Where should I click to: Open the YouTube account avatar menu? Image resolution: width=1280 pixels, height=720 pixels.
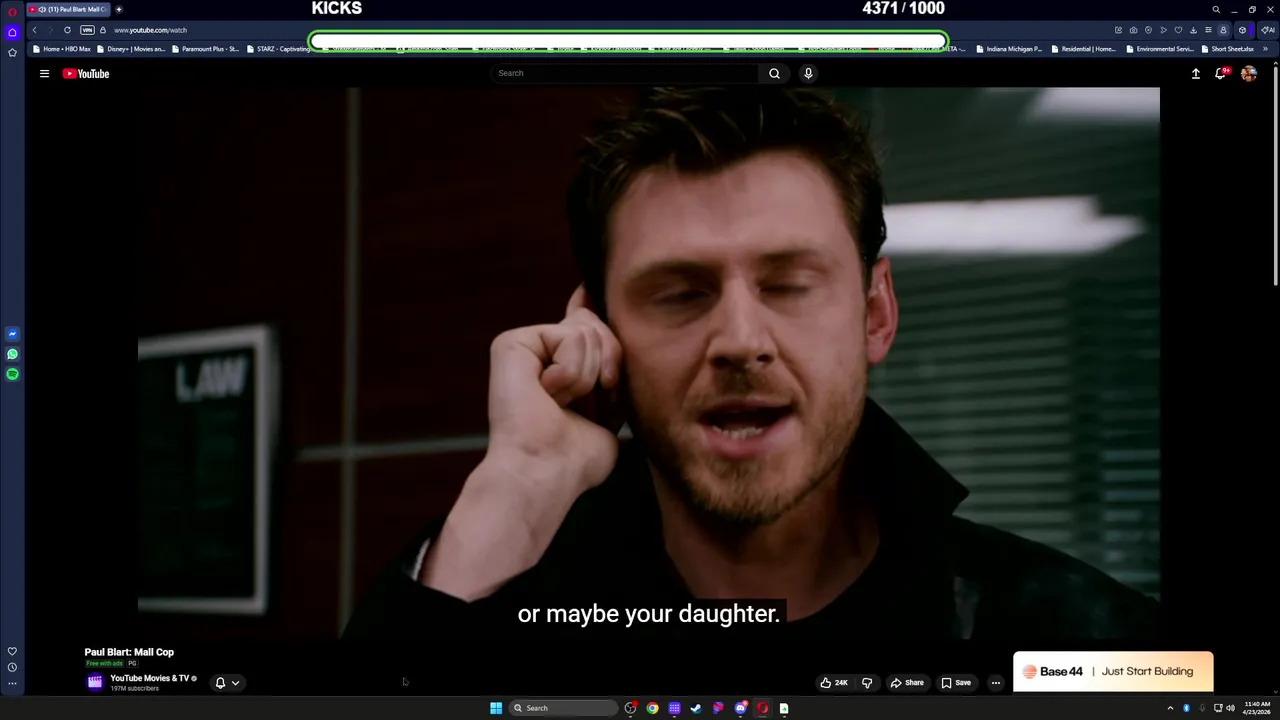click(x=1249, y=73)
